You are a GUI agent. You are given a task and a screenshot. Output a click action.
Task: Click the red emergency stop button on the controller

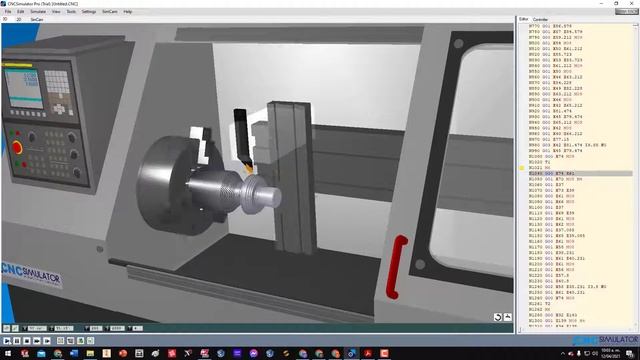coord(17,147)
